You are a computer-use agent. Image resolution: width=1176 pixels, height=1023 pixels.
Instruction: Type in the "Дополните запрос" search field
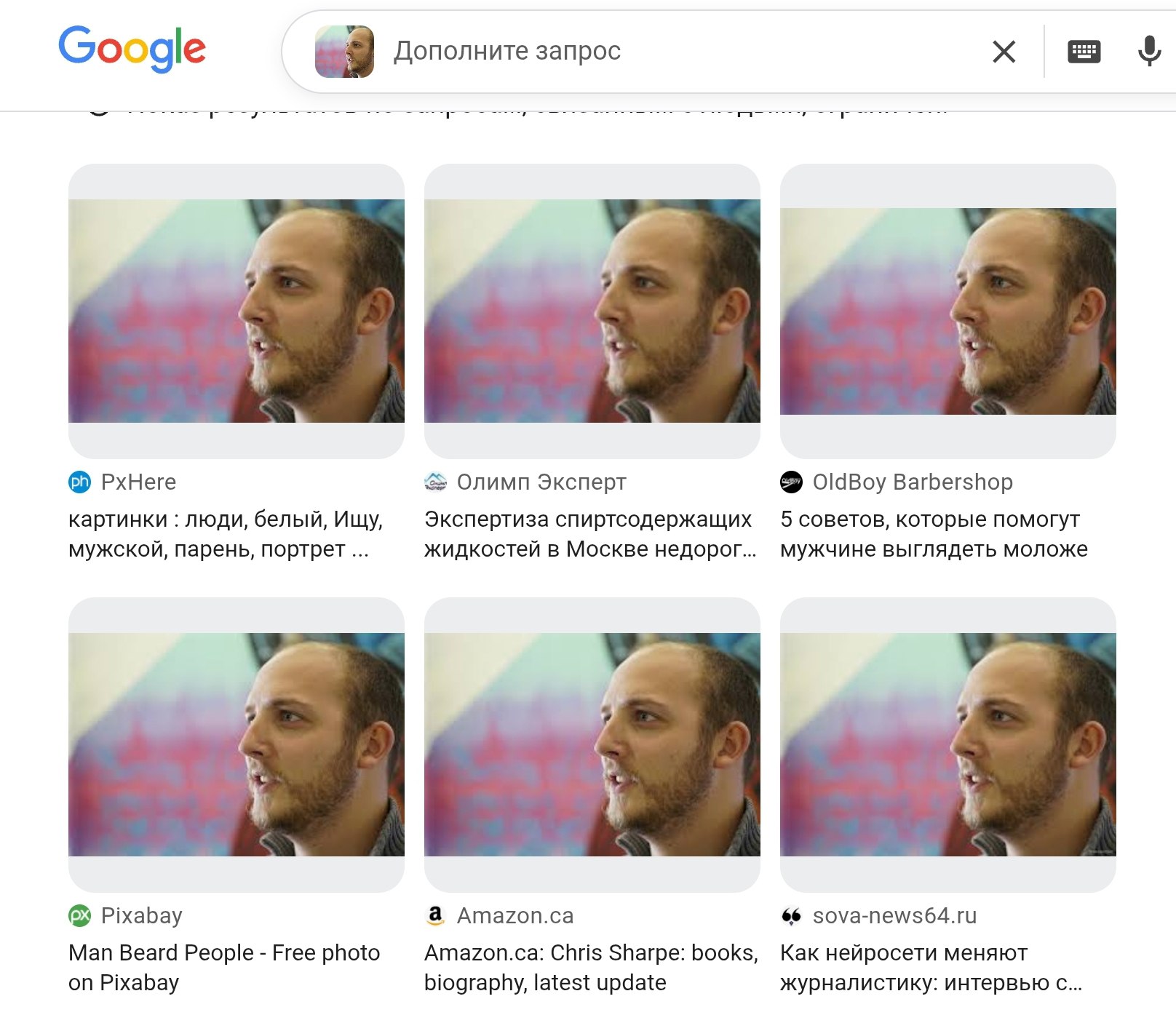coord(655,52)
